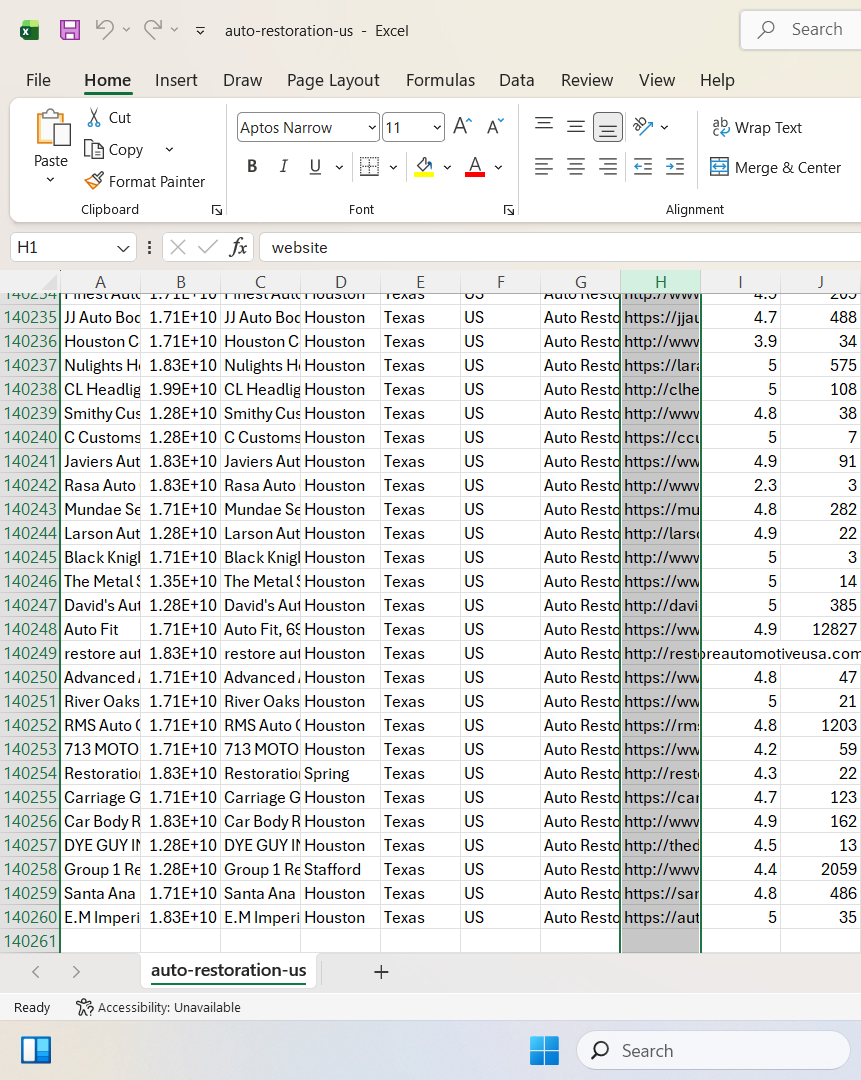861x1080 pixels.
Task: Merge and center the selected cells
Action: pyautogui.click(x=776, y=167)
